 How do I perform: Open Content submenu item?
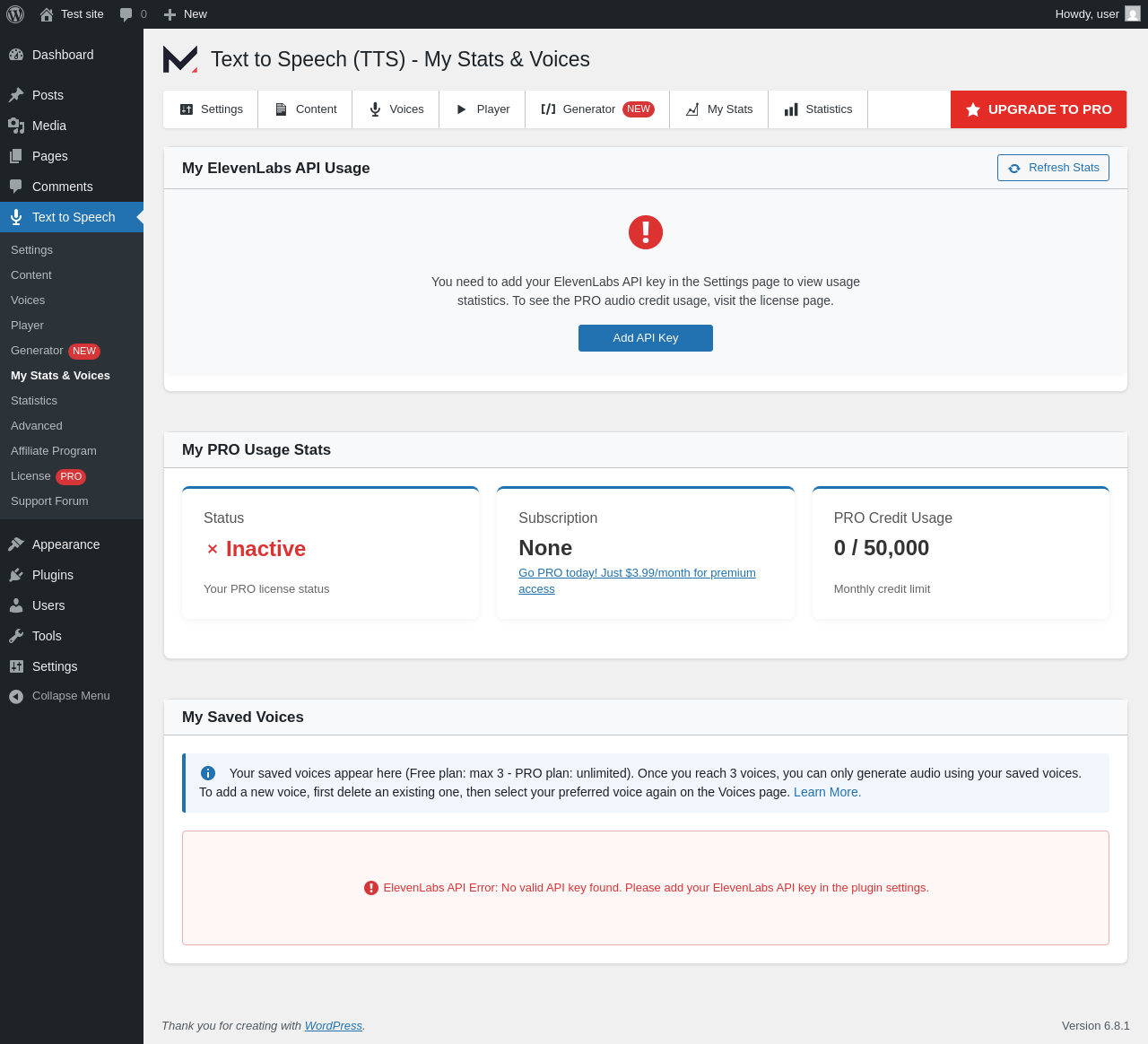point(72,275)
